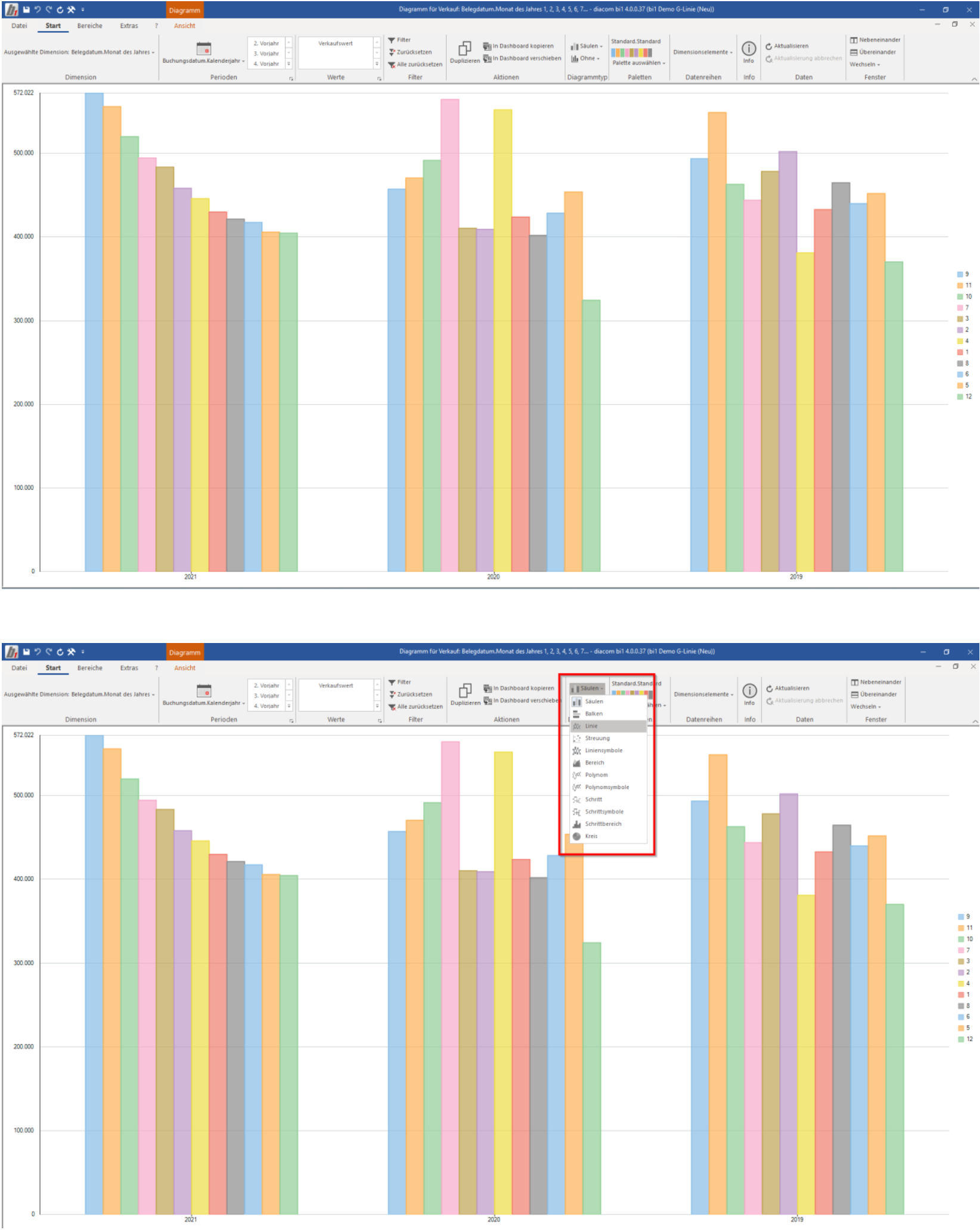Select Balken bar chart type from menu

(608, 713)
